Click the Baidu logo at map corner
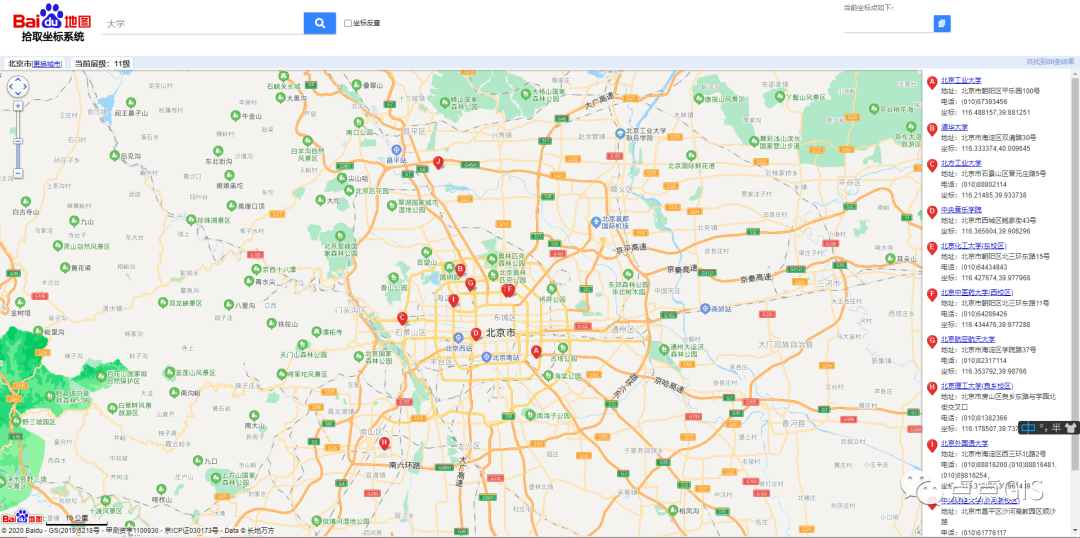This screenshot has width=1080, height=538. tap(22, 517)
